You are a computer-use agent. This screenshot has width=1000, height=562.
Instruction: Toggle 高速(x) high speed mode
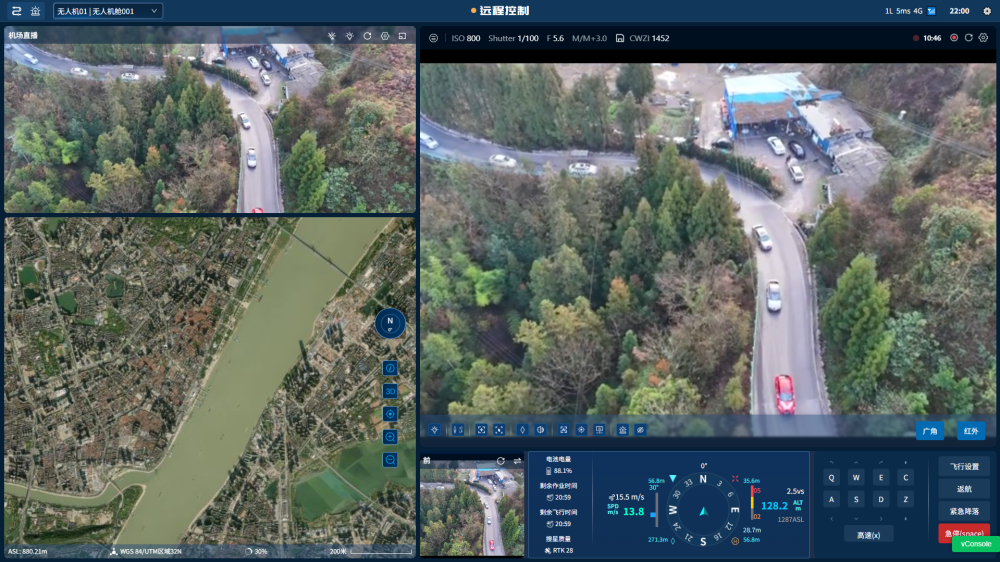click(x=869, y=535)
